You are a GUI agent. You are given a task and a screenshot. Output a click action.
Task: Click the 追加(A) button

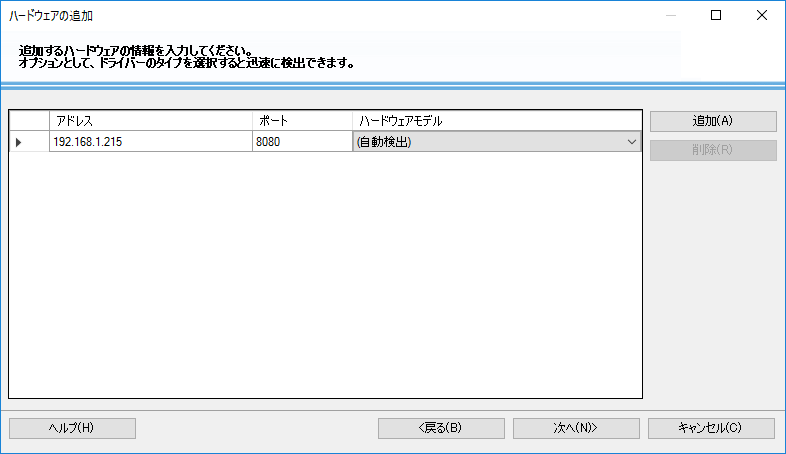tap(713, 121)
